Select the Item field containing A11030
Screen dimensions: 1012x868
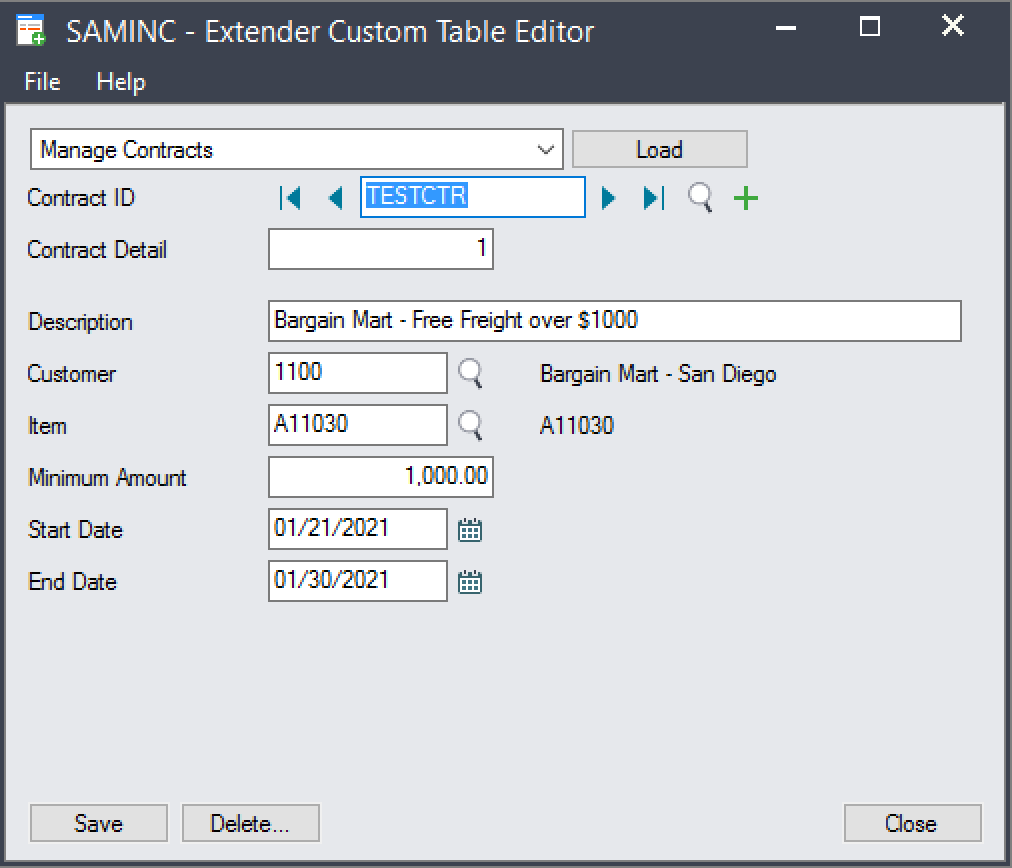click(x=358, y=425)
